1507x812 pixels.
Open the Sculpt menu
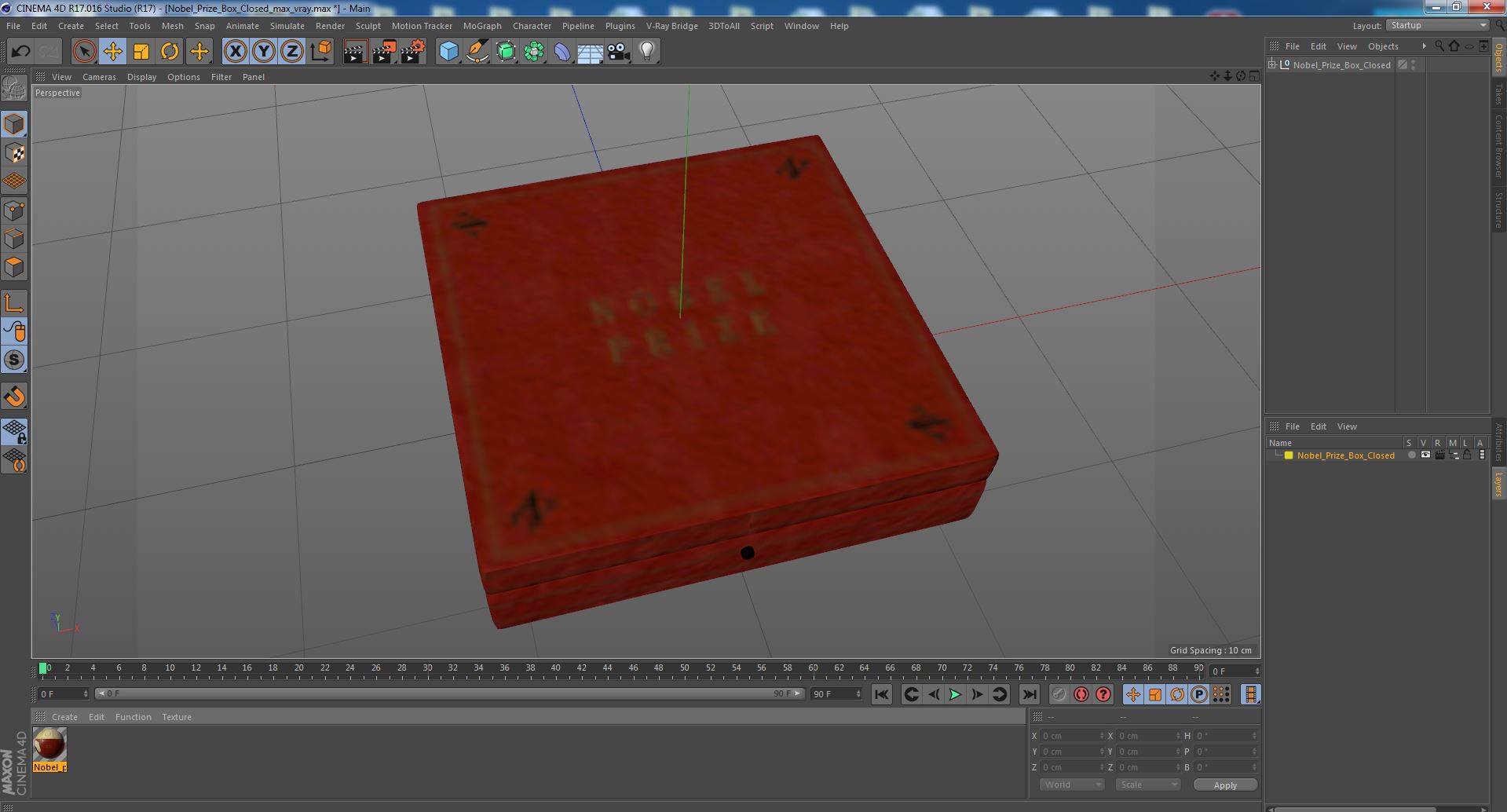point(368,26)
